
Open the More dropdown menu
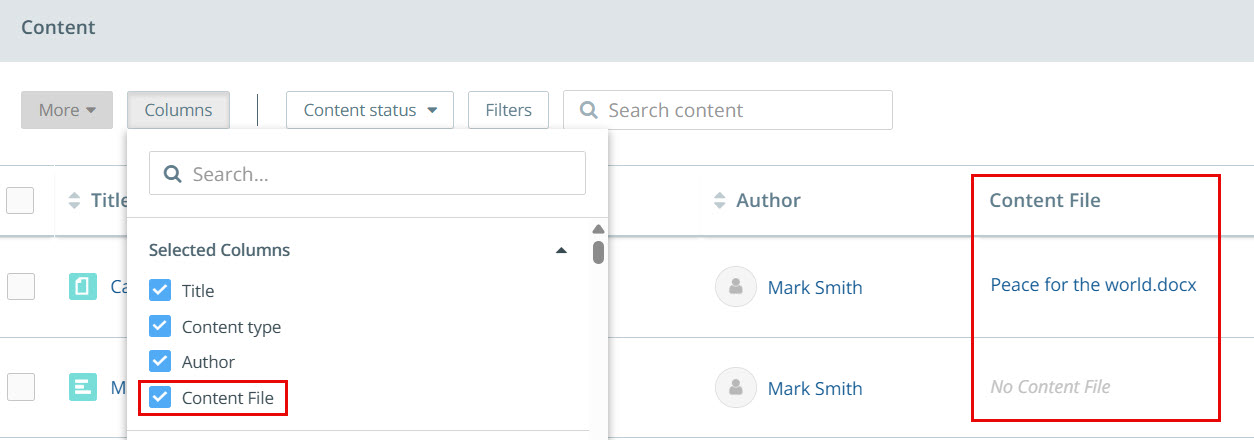(67, 110)
